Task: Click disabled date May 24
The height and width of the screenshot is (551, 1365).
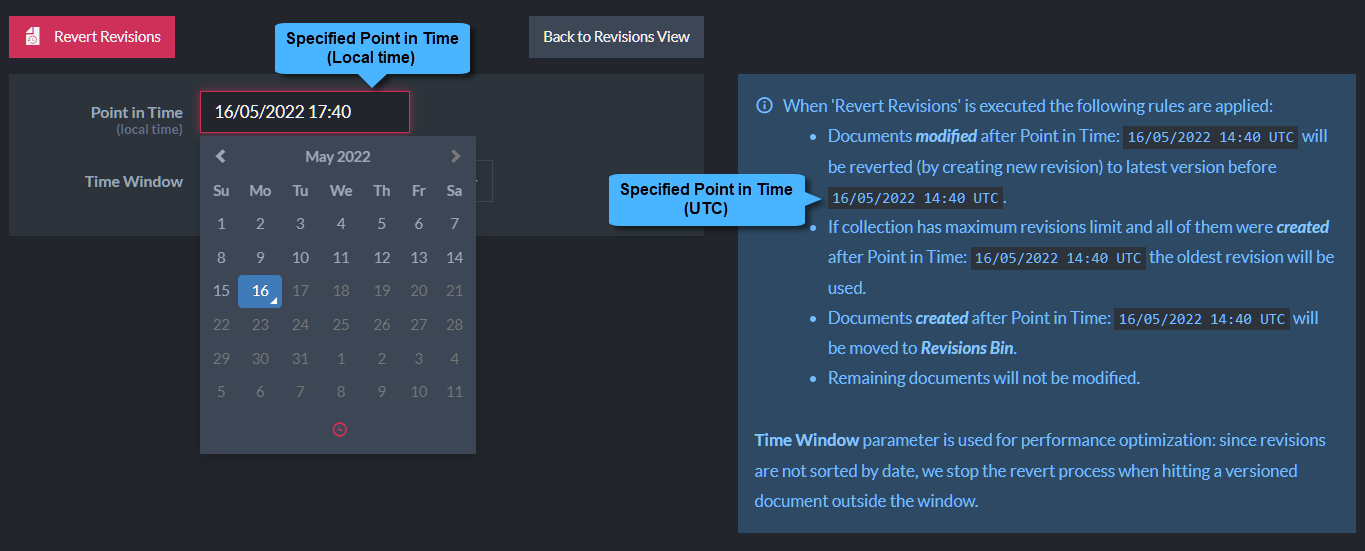Action: pyautogui.click(x=300, y=324)
